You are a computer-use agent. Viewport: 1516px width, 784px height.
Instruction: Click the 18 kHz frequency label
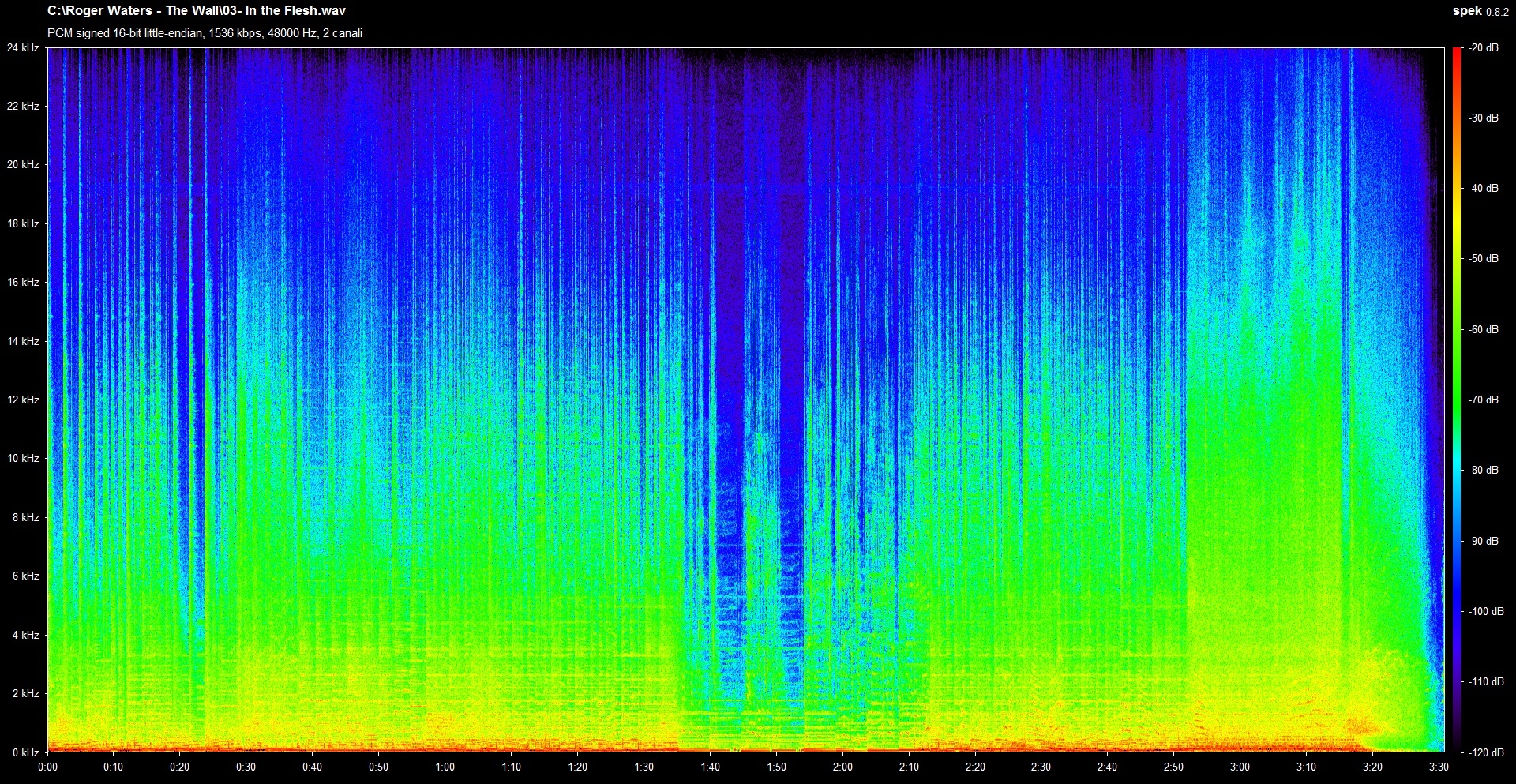click(x=23, y=223)
